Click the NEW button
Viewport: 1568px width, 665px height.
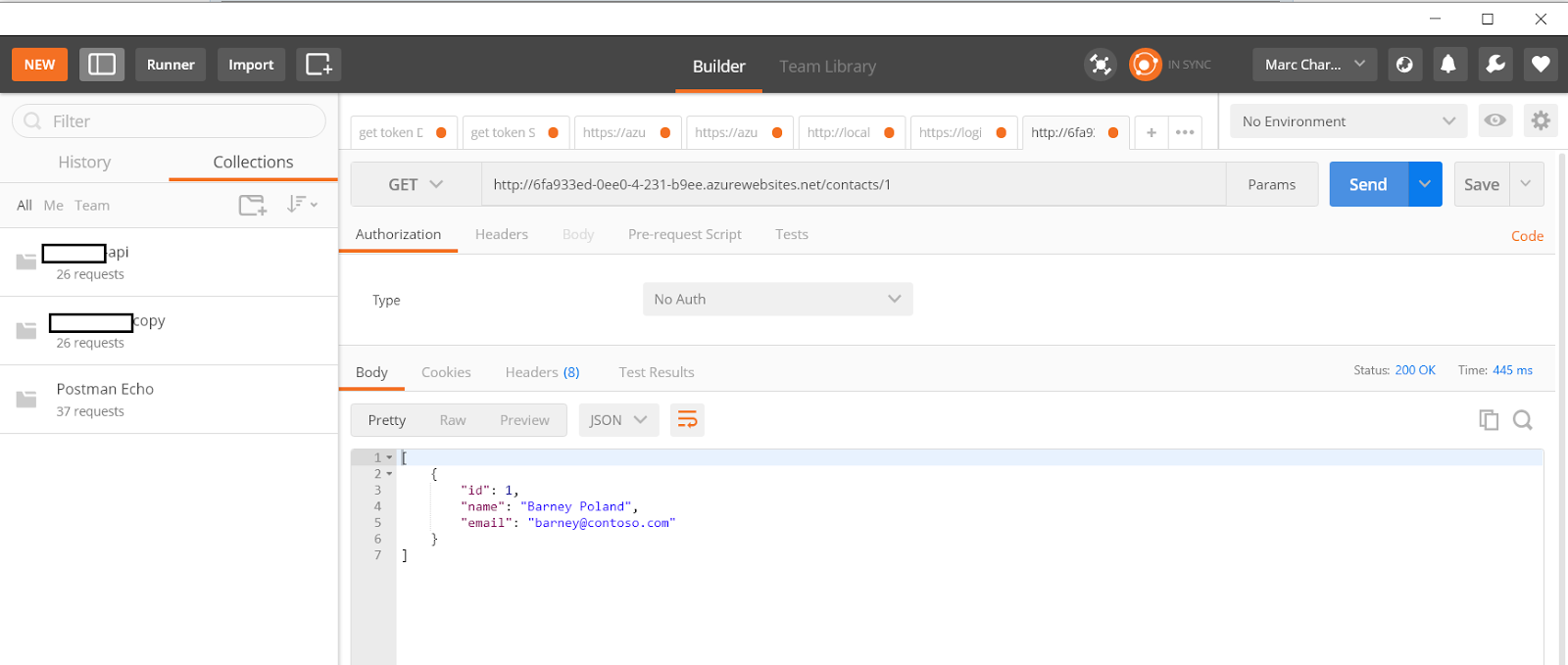tap(39, 65)
